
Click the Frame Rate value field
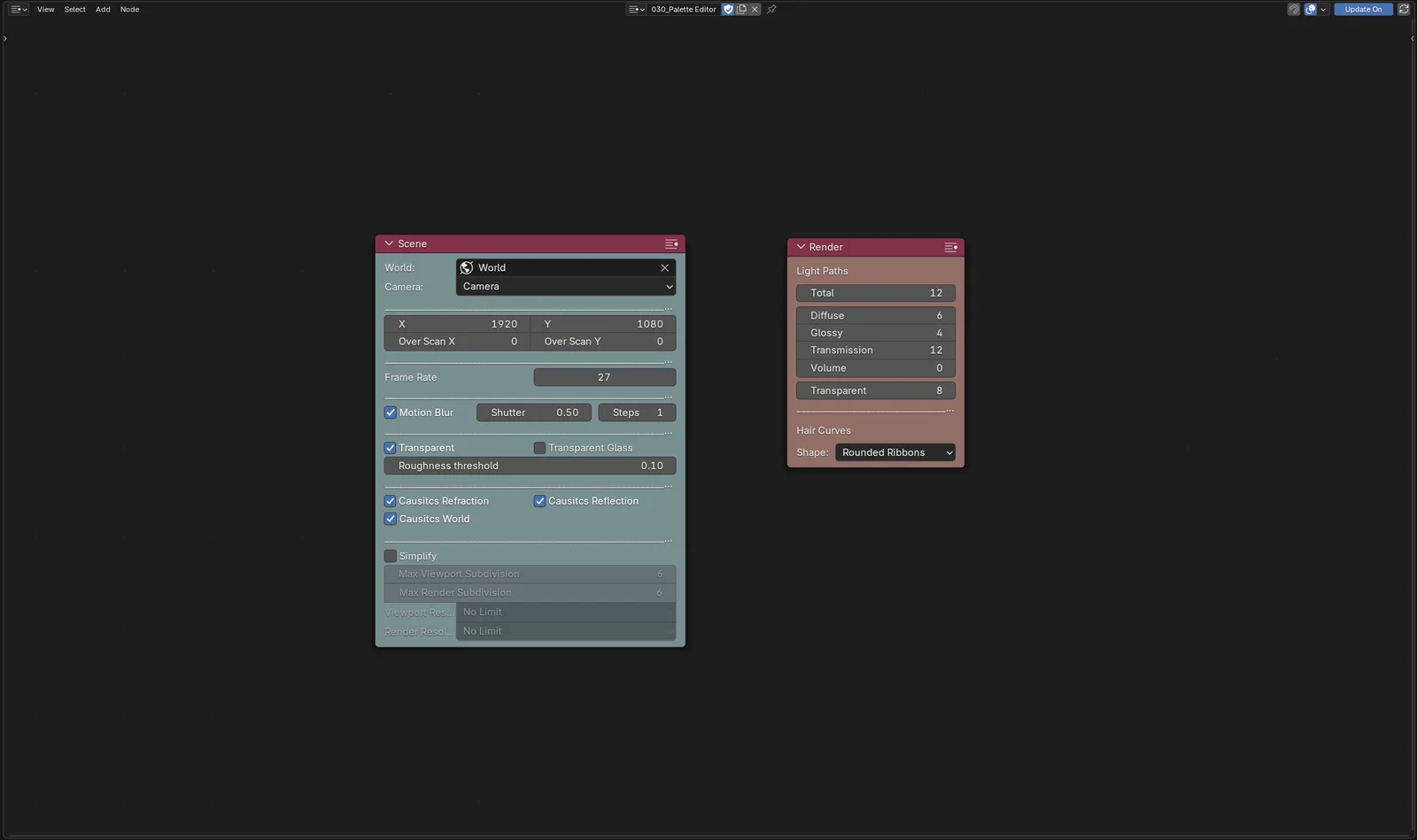(x=604, y=377)
